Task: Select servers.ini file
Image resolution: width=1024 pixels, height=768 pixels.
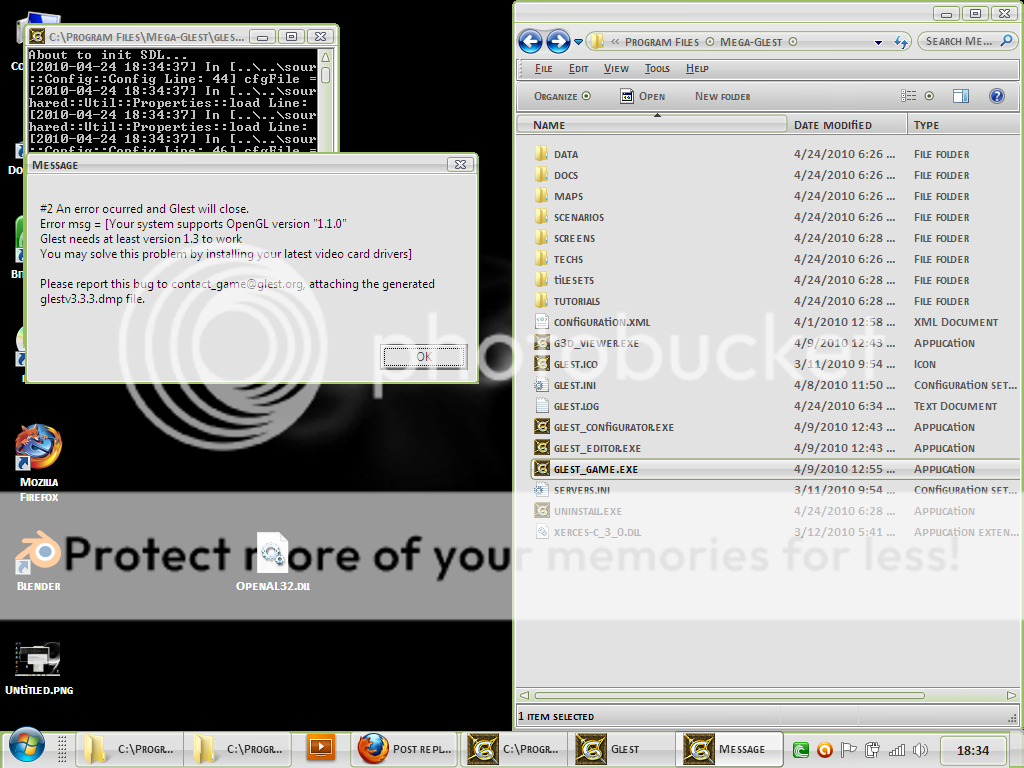Action: (x=776, y=490)
